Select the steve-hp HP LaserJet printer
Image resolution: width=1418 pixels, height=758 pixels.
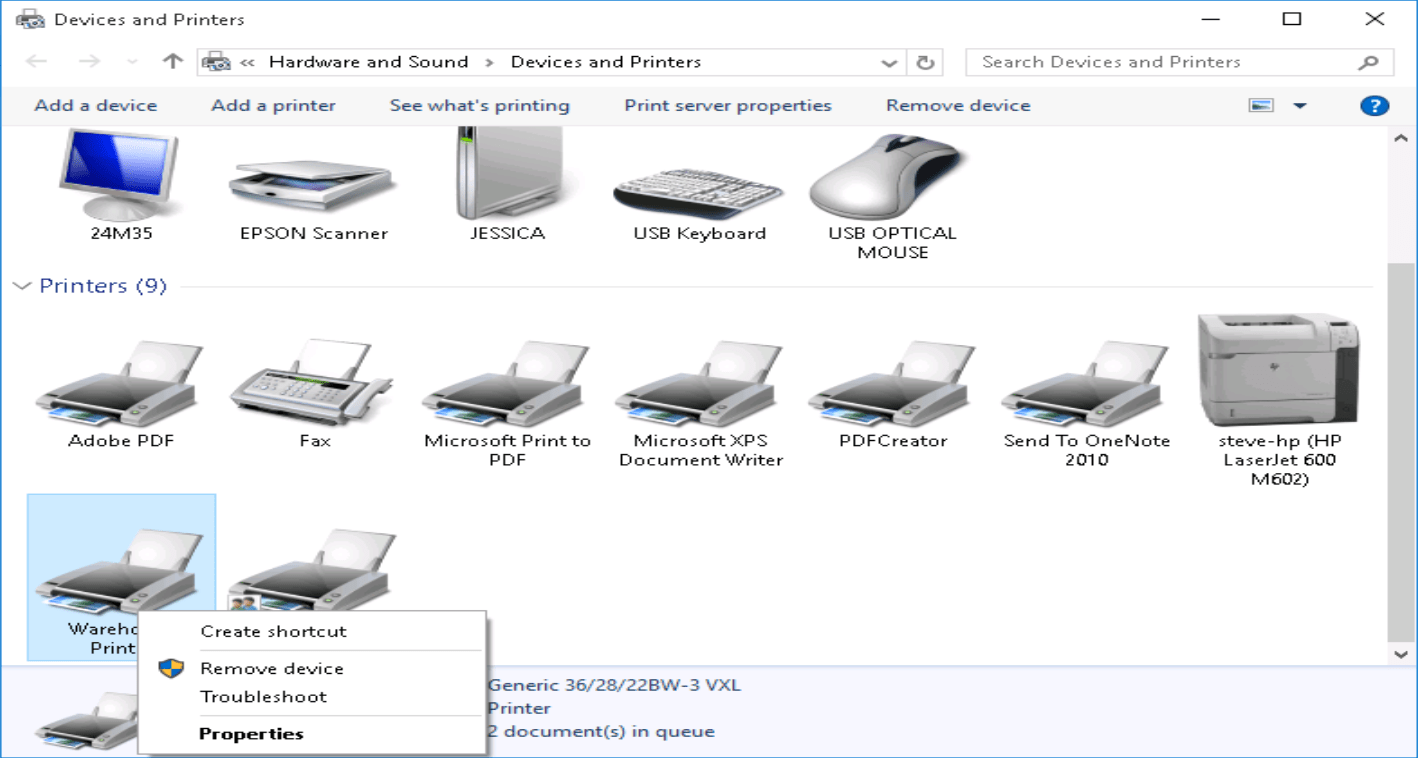(x=1279, y=370)
